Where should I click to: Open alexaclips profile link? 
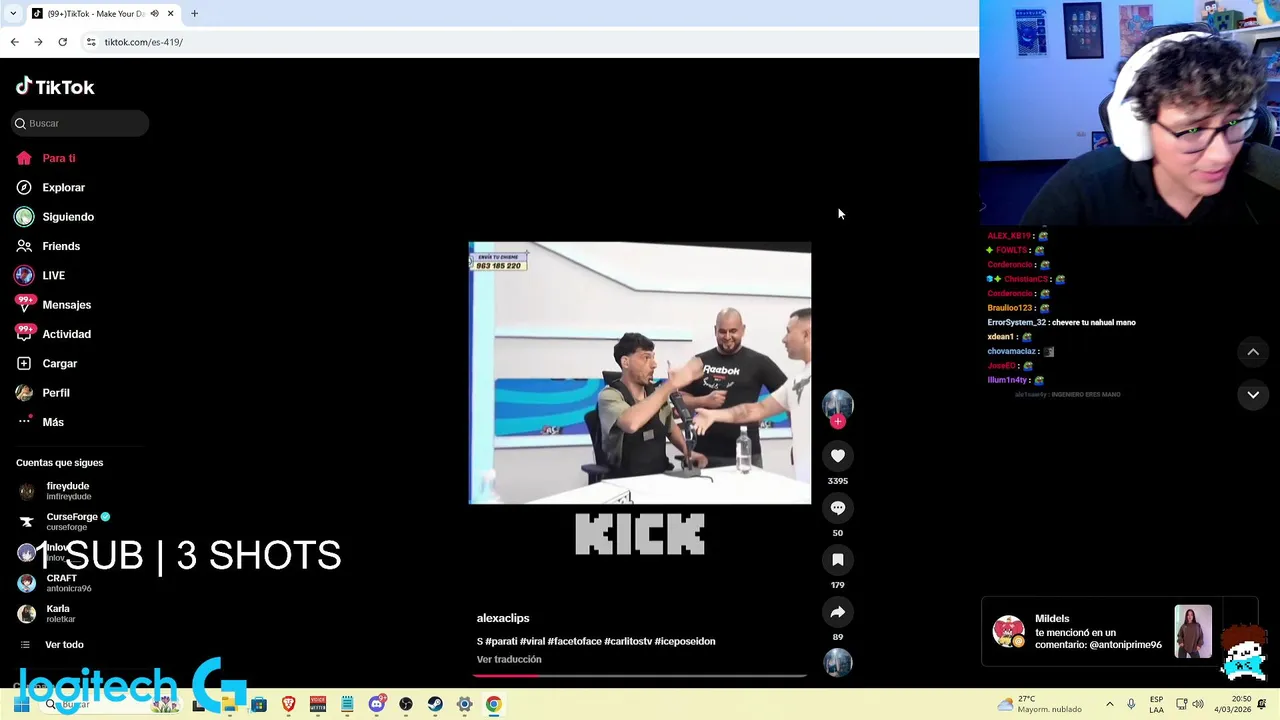coord(503,618)
